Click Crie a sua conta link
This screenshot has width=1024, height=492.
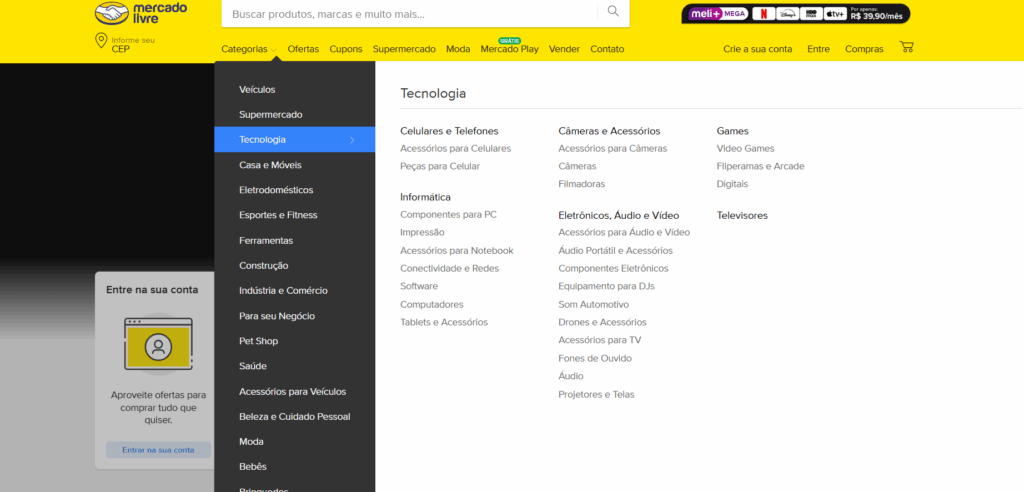[757, 49]
